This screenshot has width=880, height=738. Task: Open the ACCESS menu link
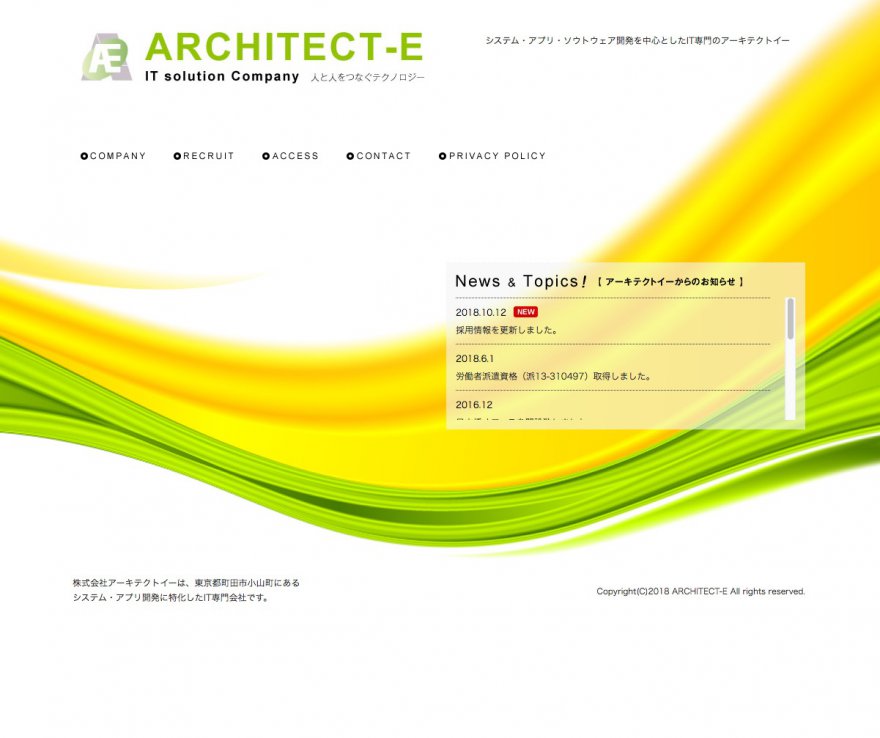291,156
